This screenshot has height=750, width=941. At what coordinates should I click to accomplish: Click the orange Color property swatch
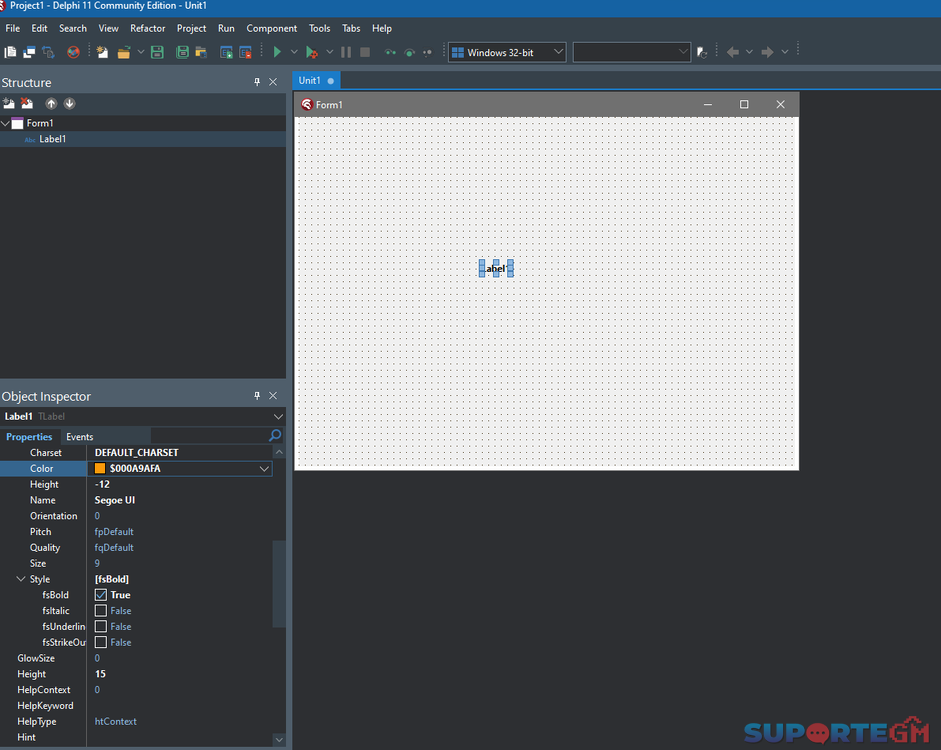click(100, 469)
